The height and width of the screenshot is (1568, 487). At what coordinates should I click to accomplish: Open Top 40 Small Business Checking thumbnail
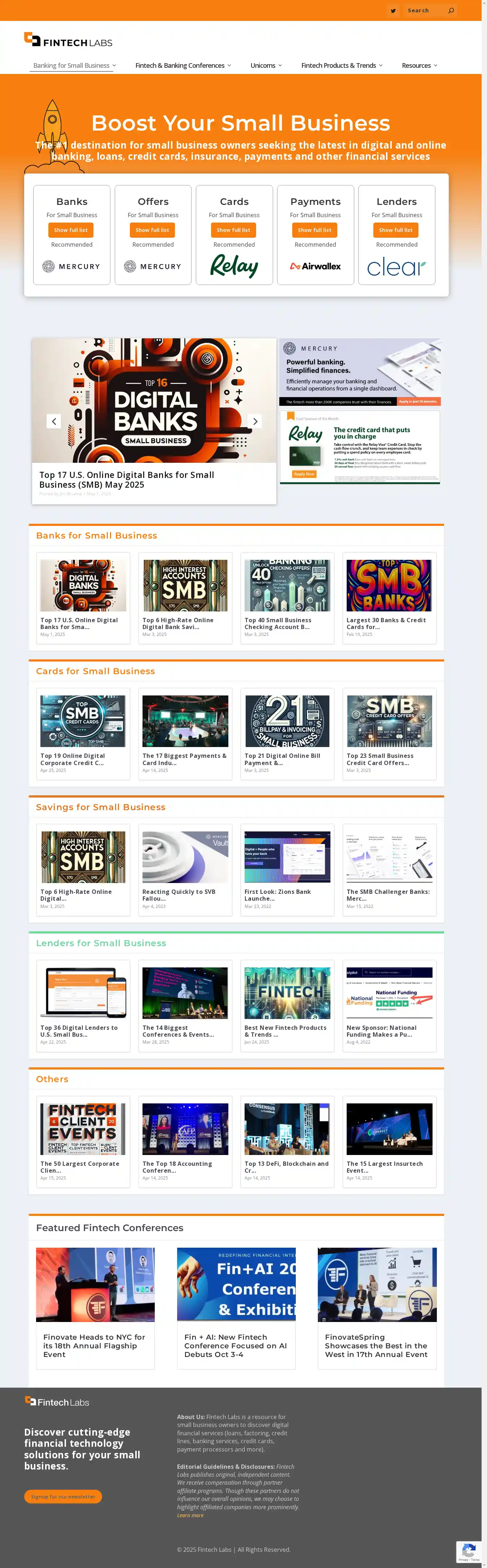click(x=287, y=585)
